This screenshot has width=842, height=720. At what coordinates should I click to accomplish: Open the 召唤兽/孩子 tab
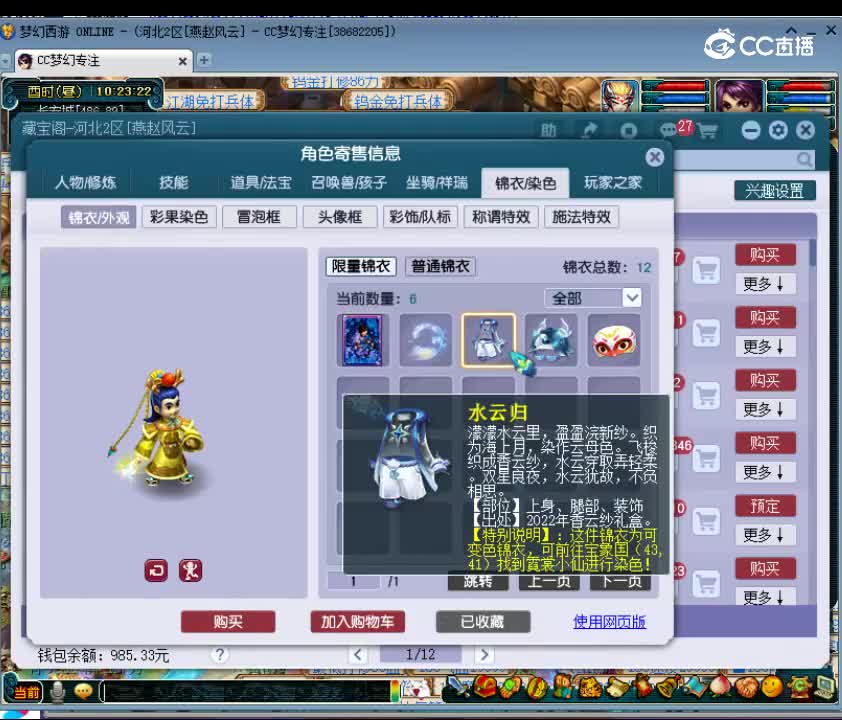tap(349, 183)
